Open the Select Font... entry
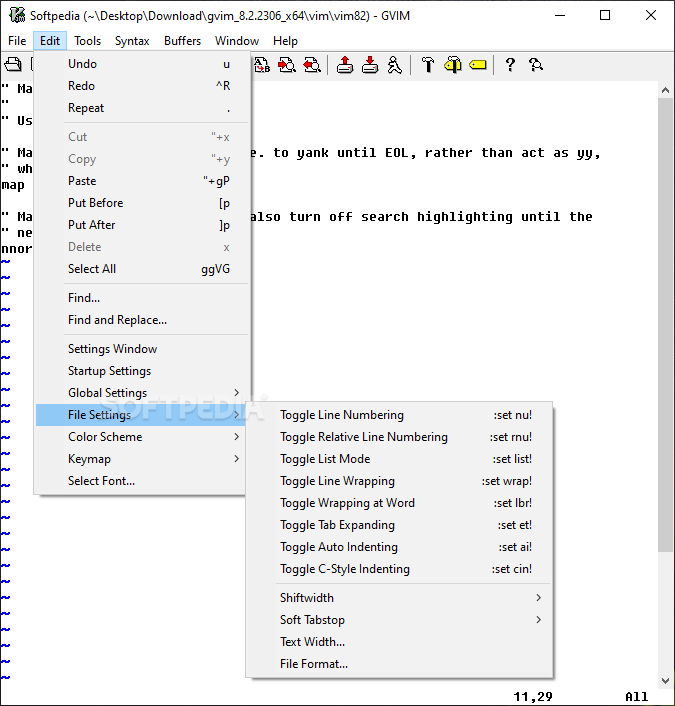This screenshot has width=675, height=706. [x=141, y=481]
